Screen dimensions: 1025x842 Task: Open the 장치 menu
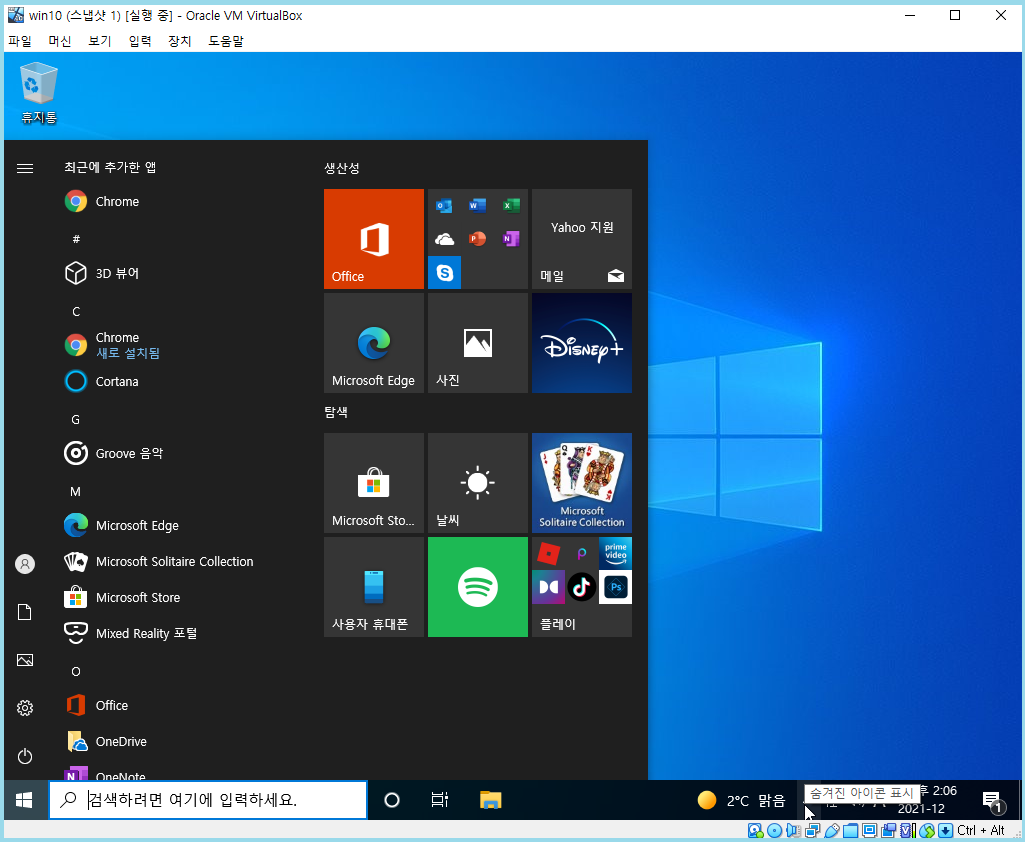180,41
